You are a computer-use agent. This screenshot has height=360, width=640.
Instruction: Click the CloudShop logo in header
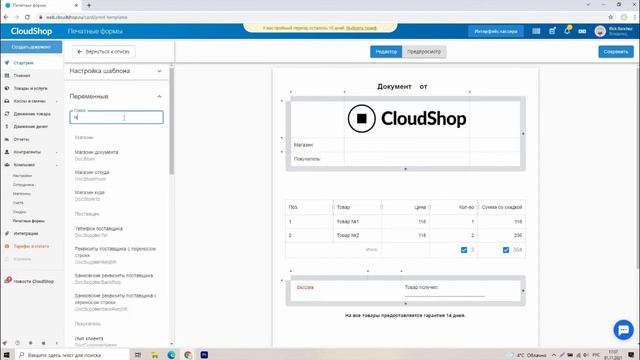(31, 31)
